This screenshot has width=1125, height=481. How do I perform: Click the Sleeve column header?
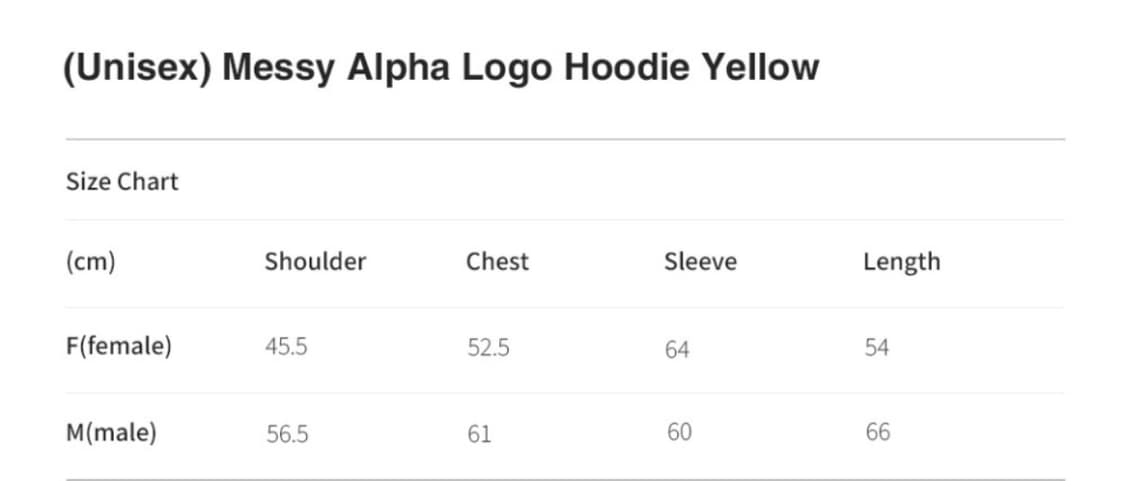tap(700, 262)
